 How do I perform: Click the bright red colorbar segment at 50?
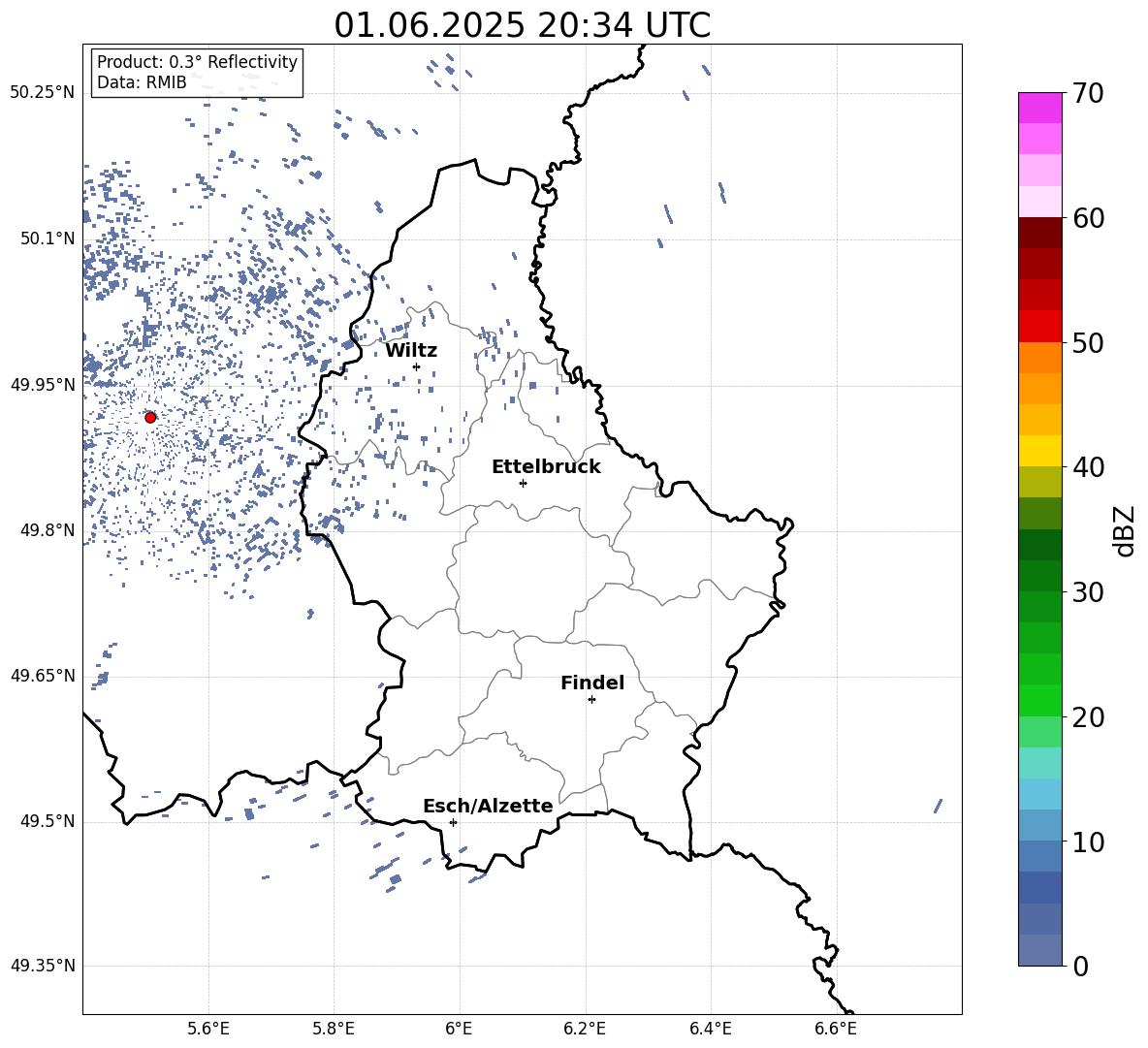click(1040, 327)
